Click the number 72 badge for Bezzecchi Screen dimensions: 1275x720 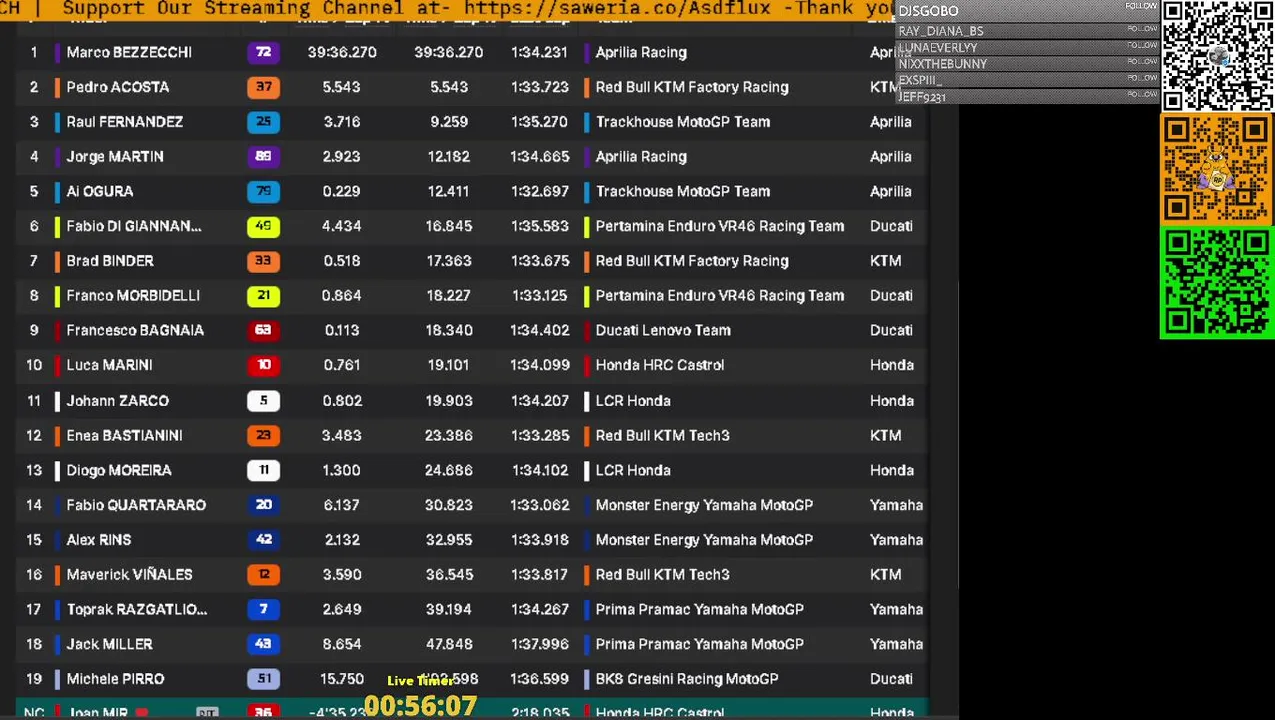tap(264, 52)
